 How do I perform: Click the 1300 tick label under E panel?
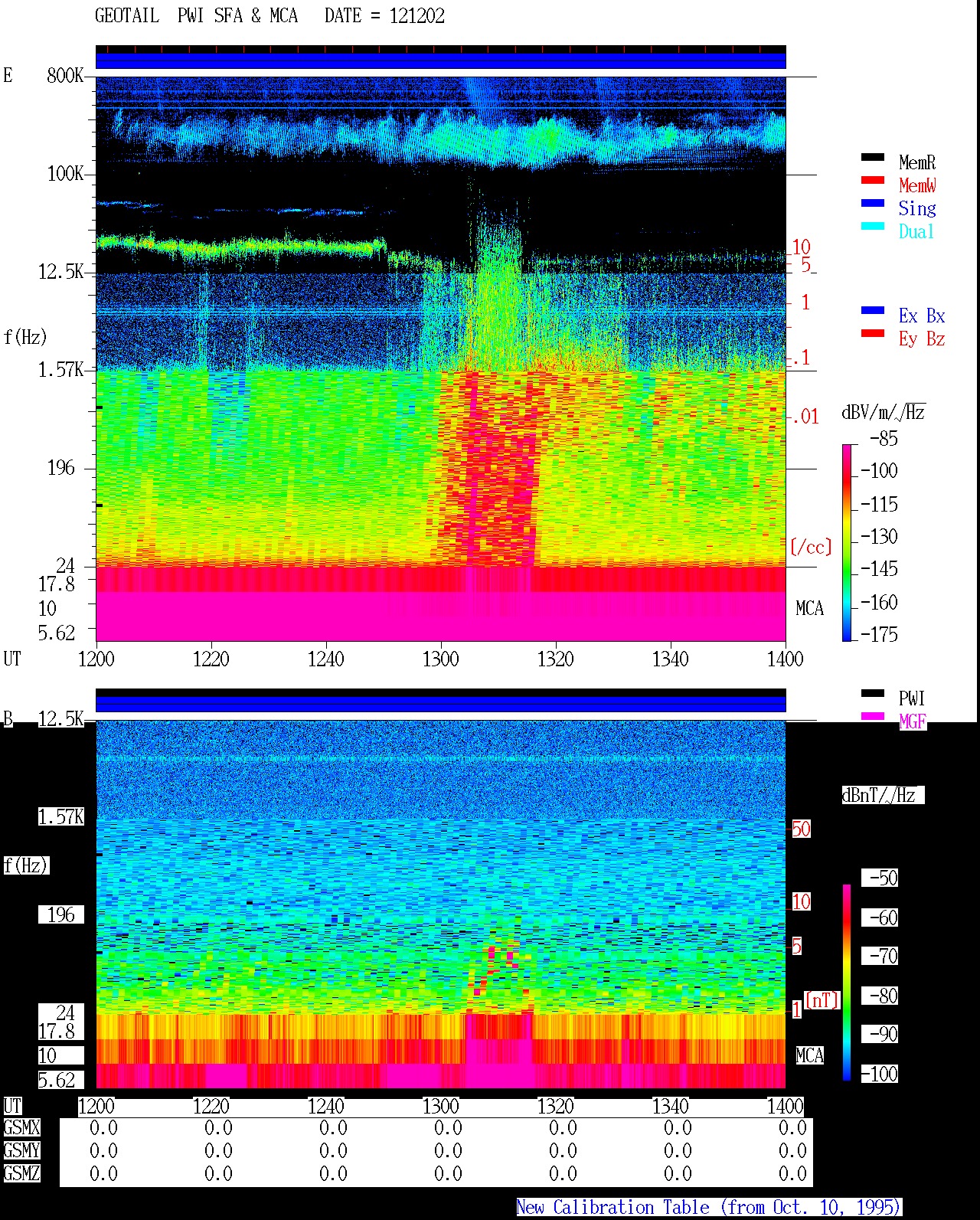(440, 659)
